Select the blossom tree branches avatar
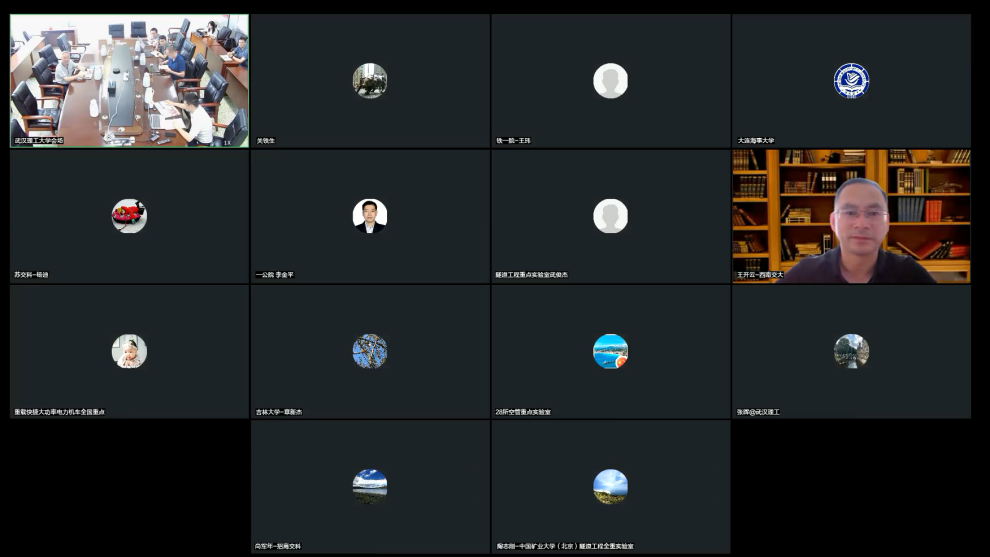 coord(370,351)
